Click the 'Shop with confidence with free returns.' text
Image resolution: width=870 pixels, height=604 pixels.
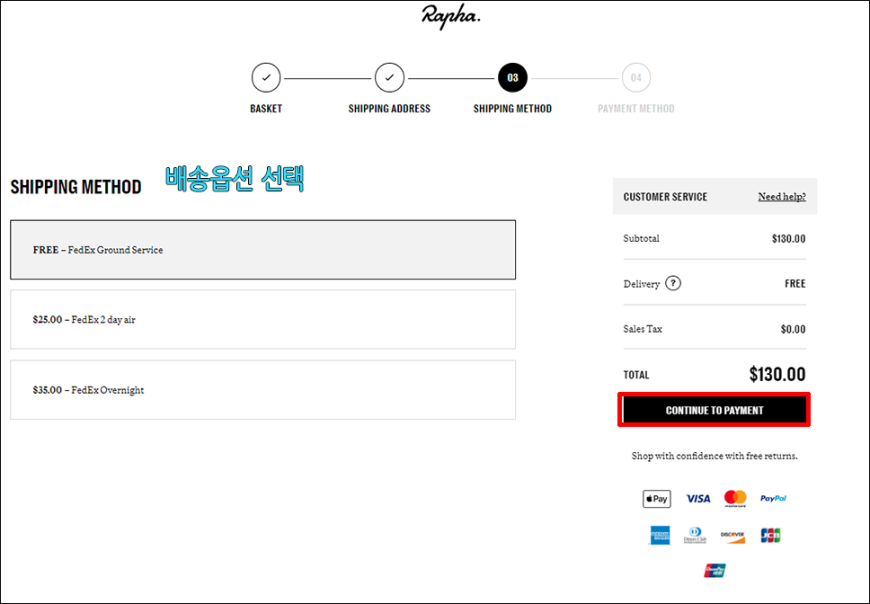(715, 456)
